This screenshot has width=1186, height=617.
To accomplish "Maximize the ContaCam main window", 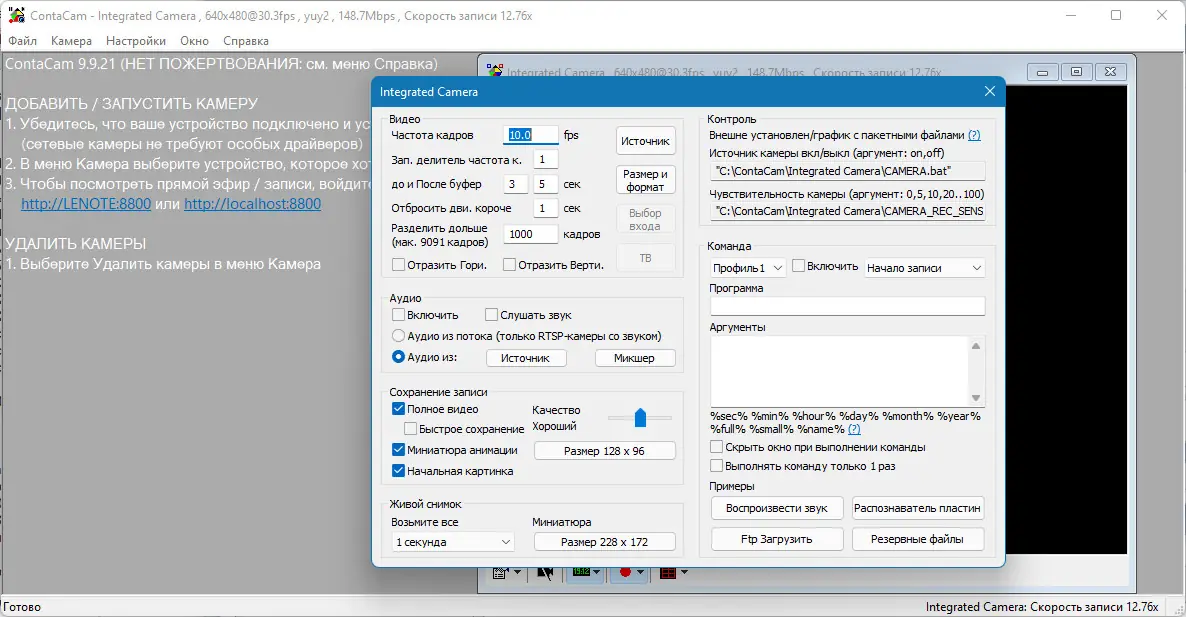I will (1116, 15).
